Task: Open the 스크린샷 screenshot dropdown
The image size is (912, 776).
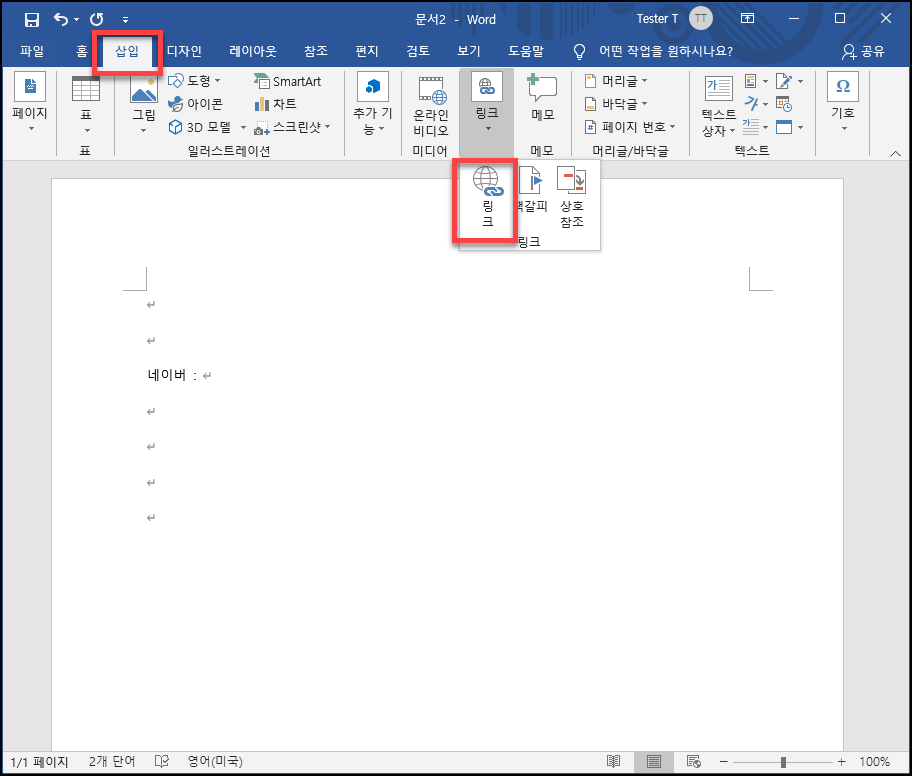Action: point(293,127)
